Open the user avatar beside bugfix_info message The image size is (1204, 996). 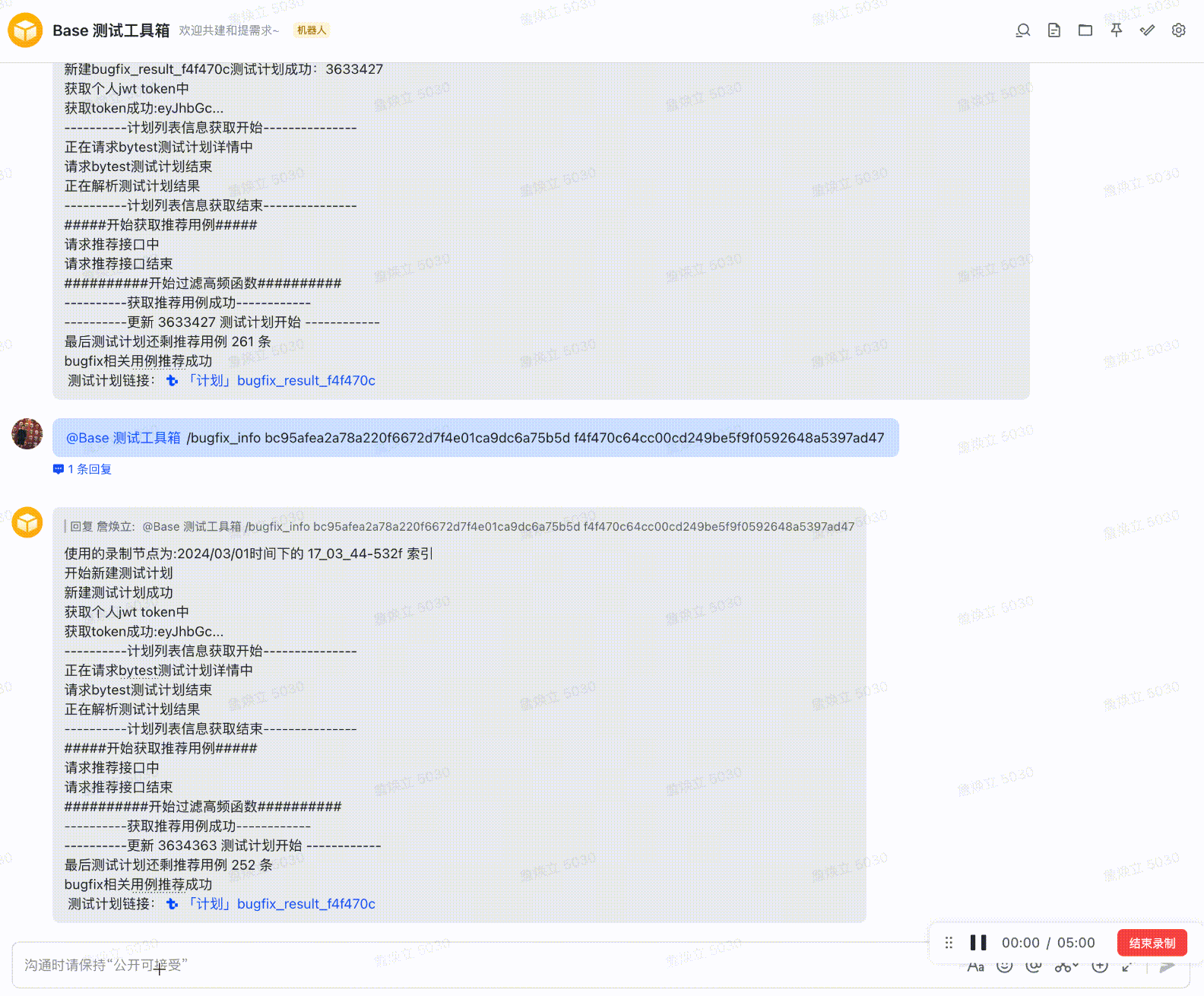click(x=27, y=433)
